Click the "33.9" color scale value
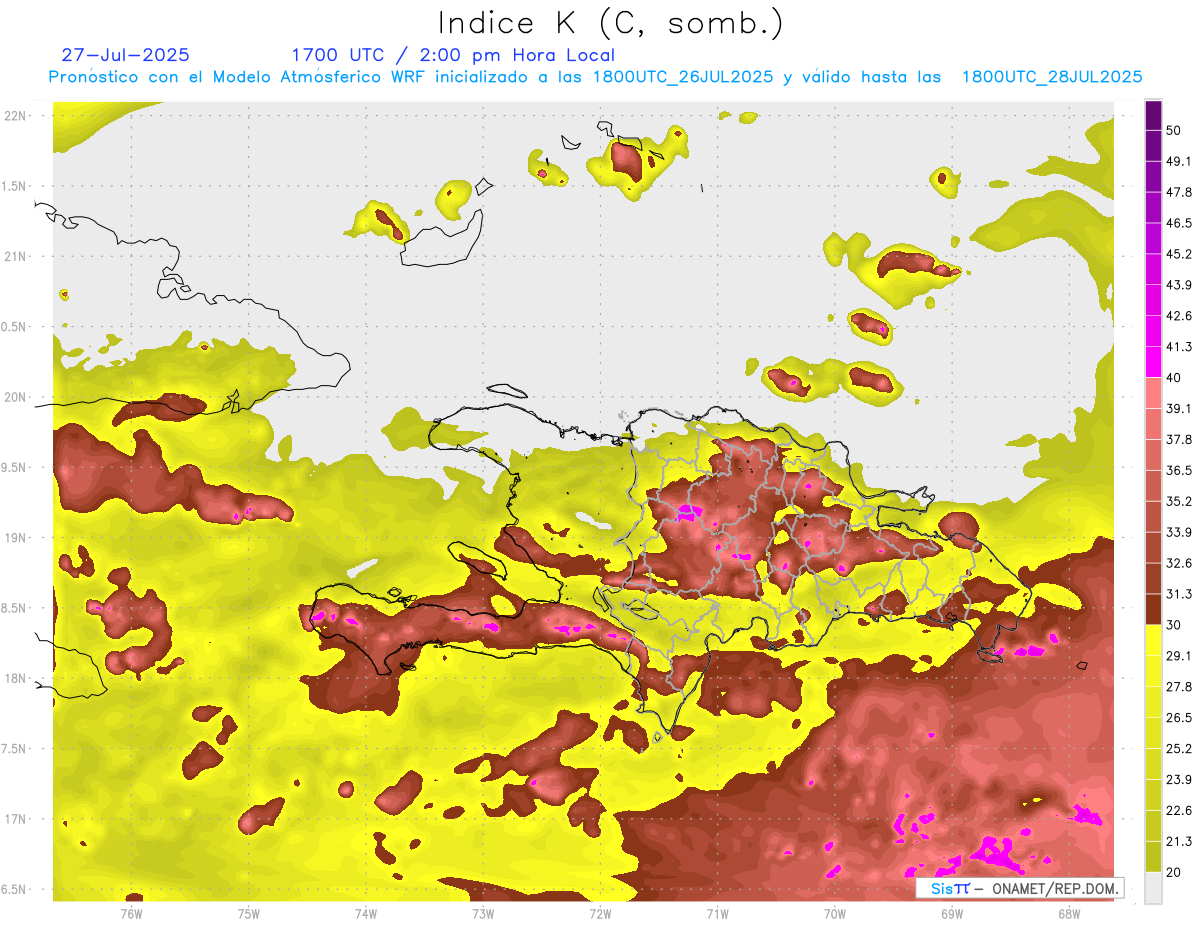This screenshot has width=1200, height=927. click(1179, 532)
